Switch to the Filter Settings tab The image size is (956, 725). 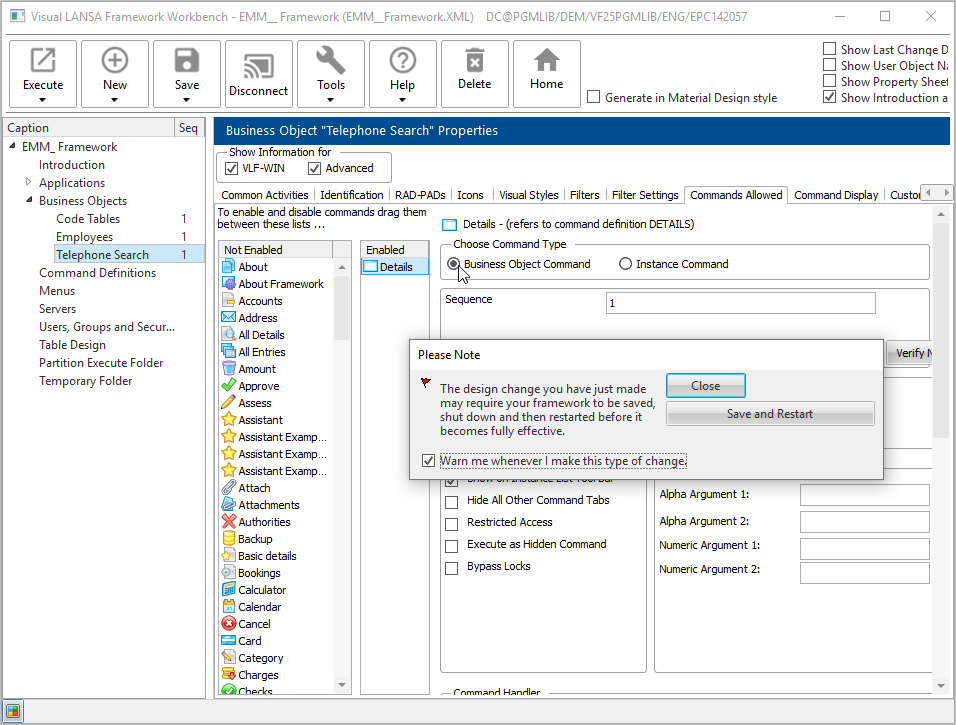click(645, 195)
